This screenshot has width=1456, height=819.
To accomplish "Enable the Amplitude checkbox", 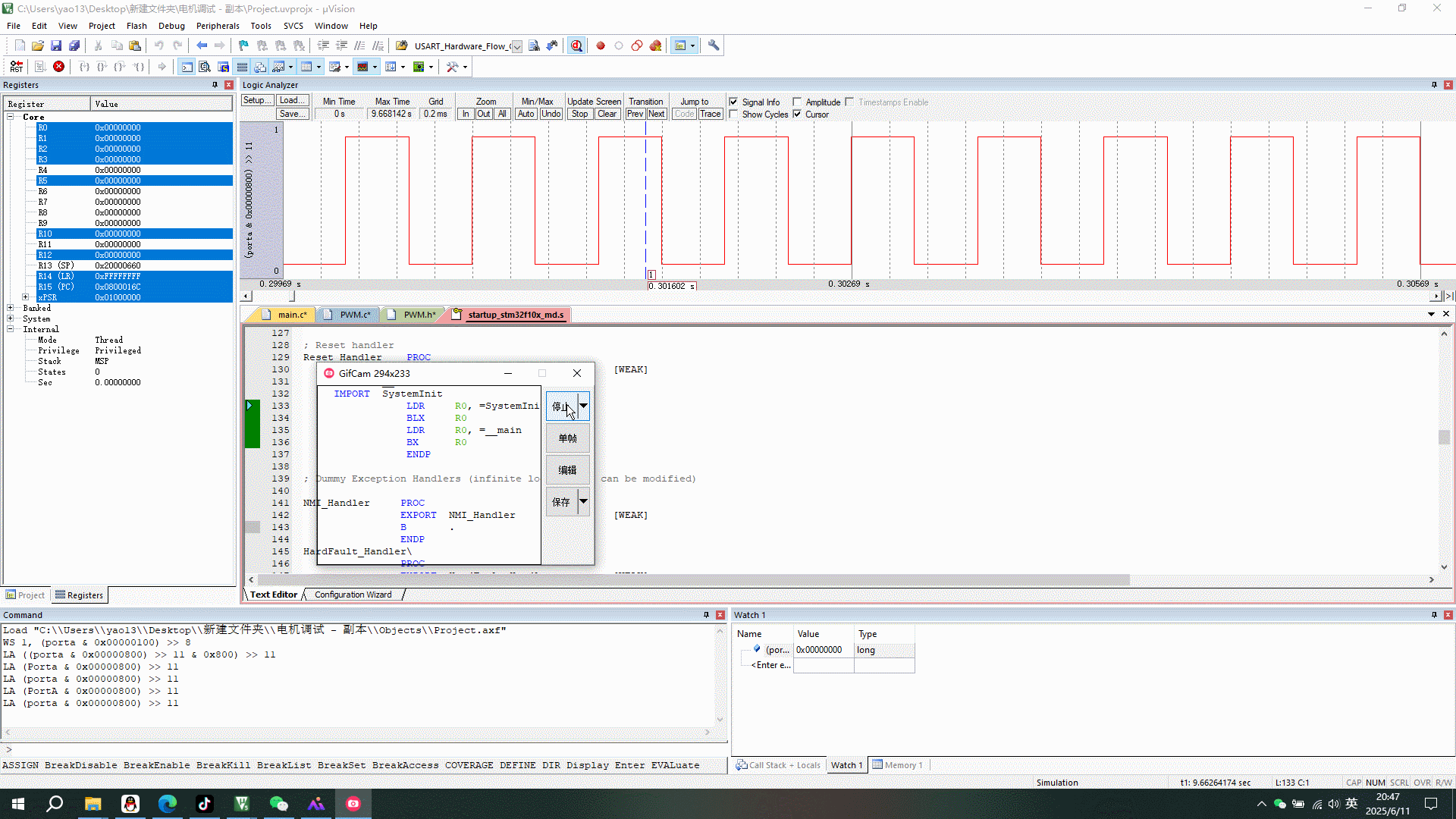I will (x=797, y=102).
